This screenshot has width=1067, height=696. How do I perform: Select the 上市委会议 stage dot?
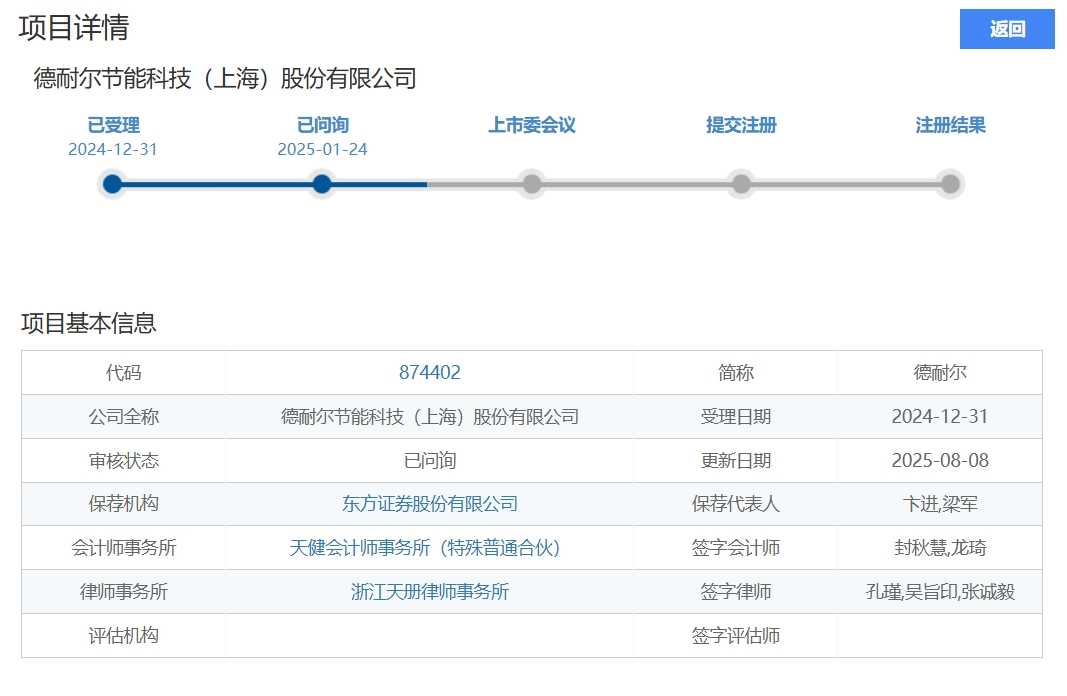(x=532, y=184)
